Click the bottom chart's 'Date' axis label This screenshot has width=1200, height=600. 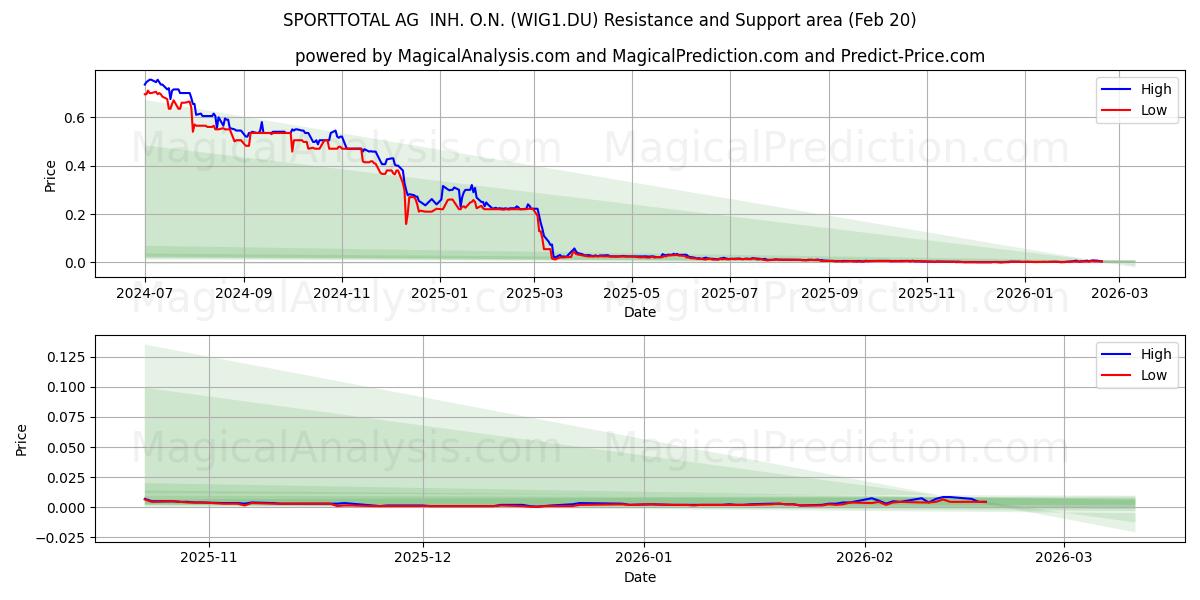click(640, 577)
